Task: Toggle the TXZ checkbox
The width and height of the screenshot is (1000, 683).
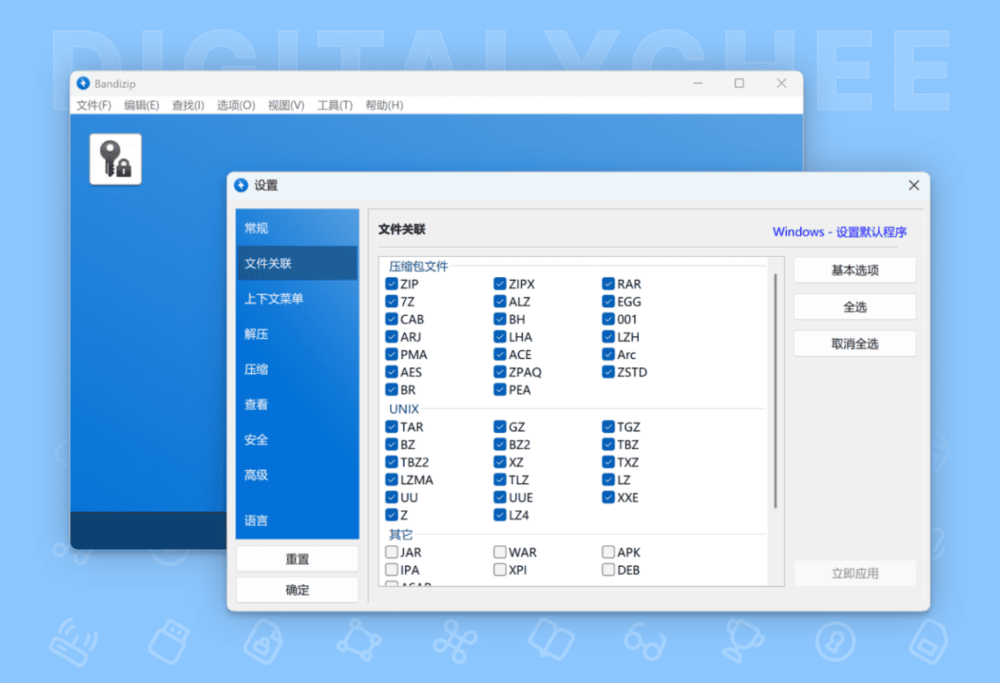Action: click(x=608, y=462)
